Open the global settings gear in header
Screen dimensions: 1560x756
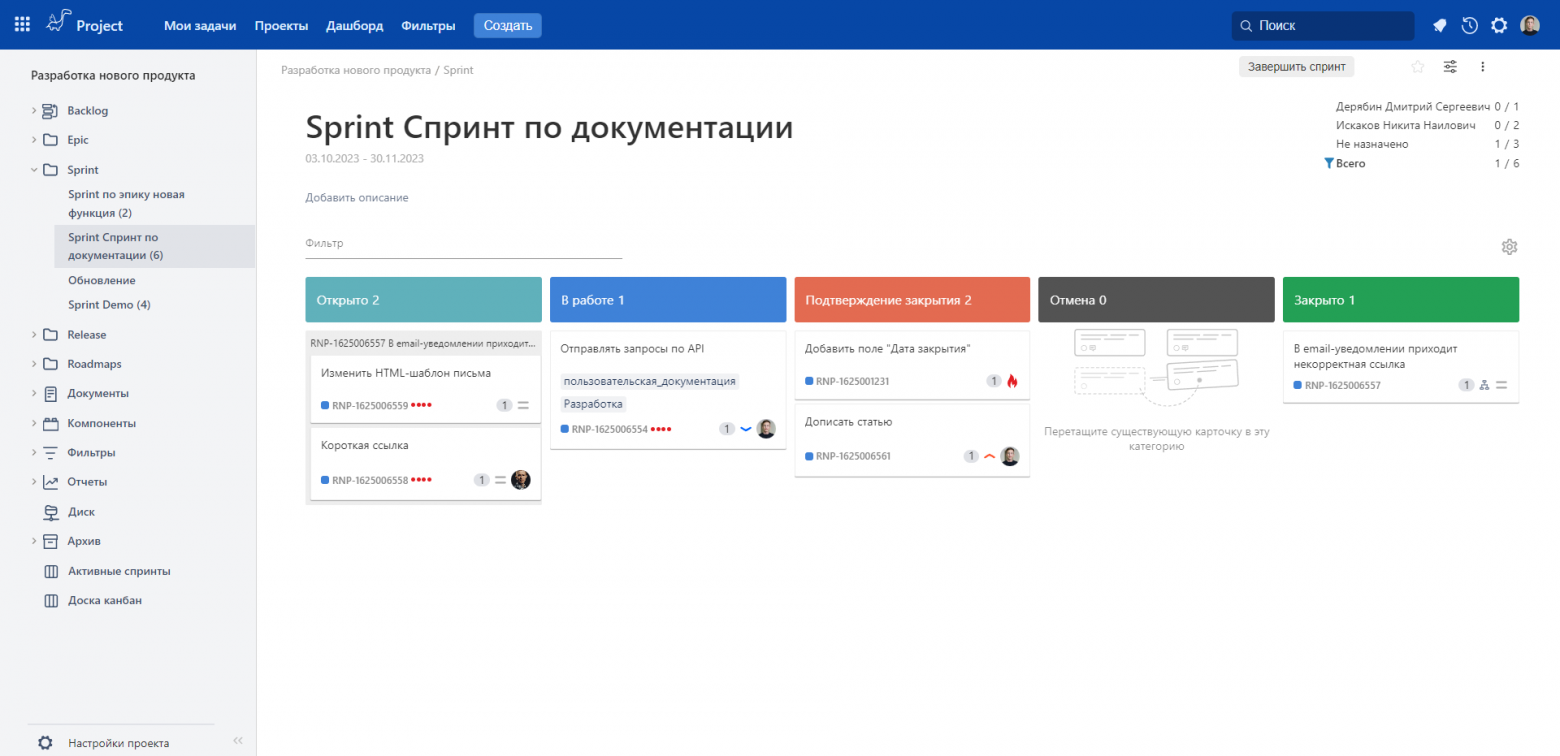pos(1499,26)
